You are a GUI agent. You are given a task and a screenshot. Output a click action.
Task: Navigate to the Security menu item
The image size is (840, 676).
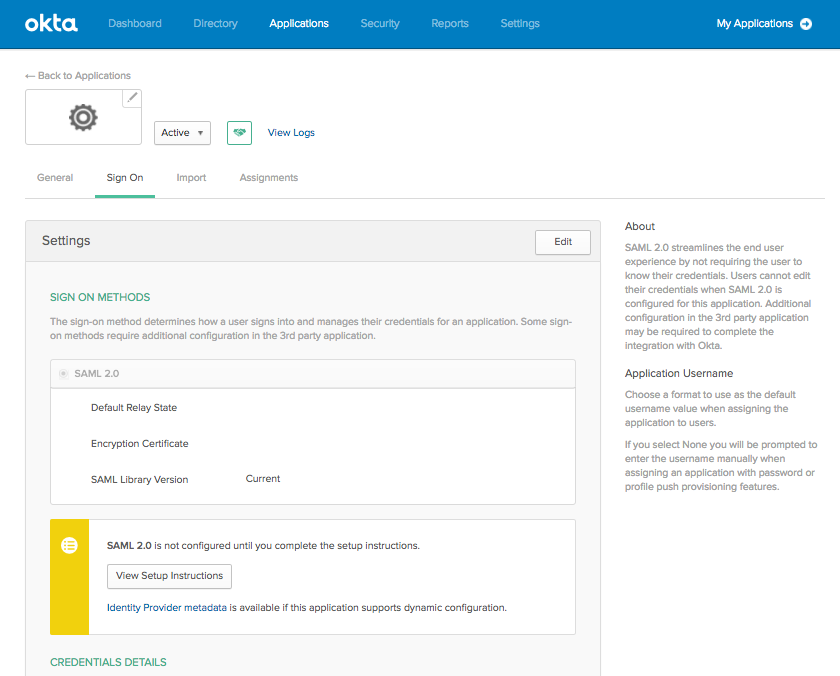380,23
